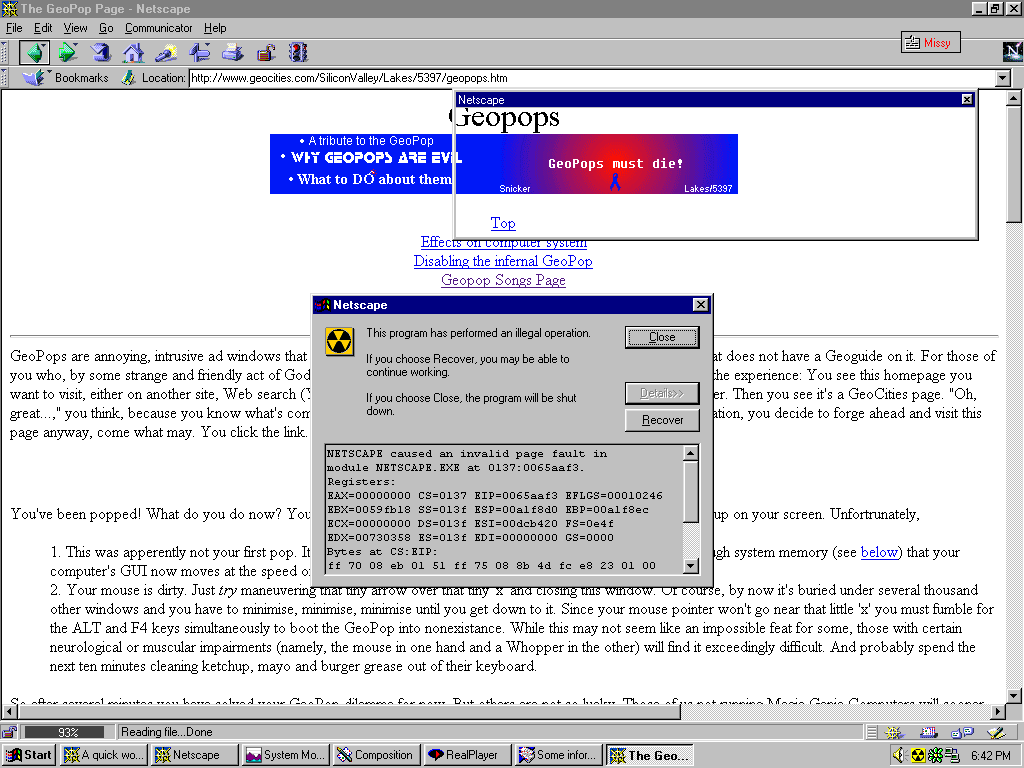Click the Netscape N throbber logo
The image size is (1024, 768).
pyautogui.click(x=1012, y=52)
